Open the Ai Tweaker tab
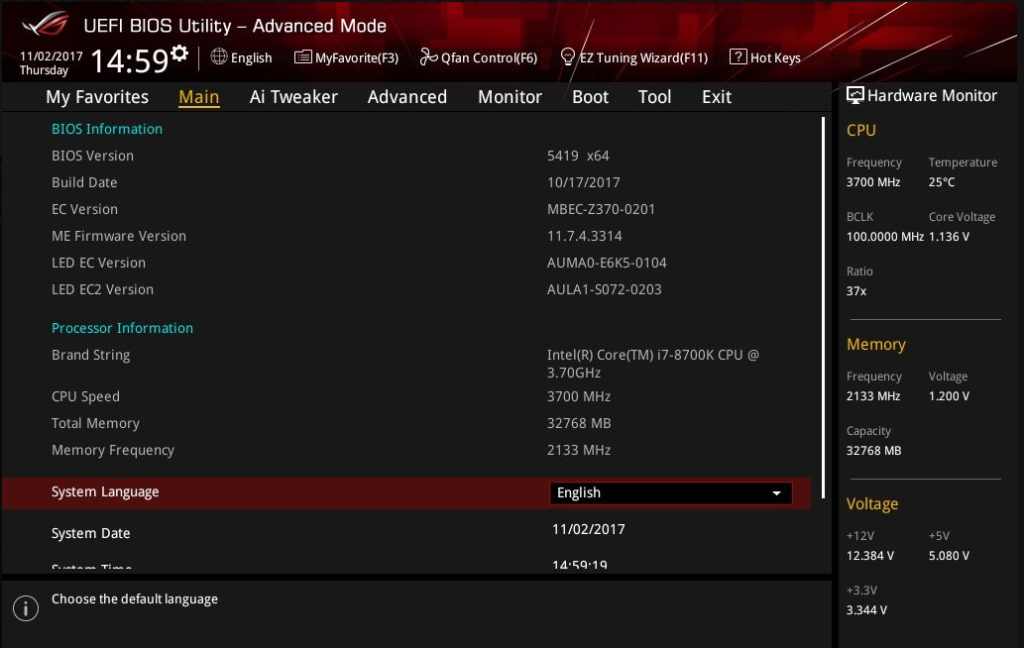The height and width of the screenshot is (648, 1024). 293,97
